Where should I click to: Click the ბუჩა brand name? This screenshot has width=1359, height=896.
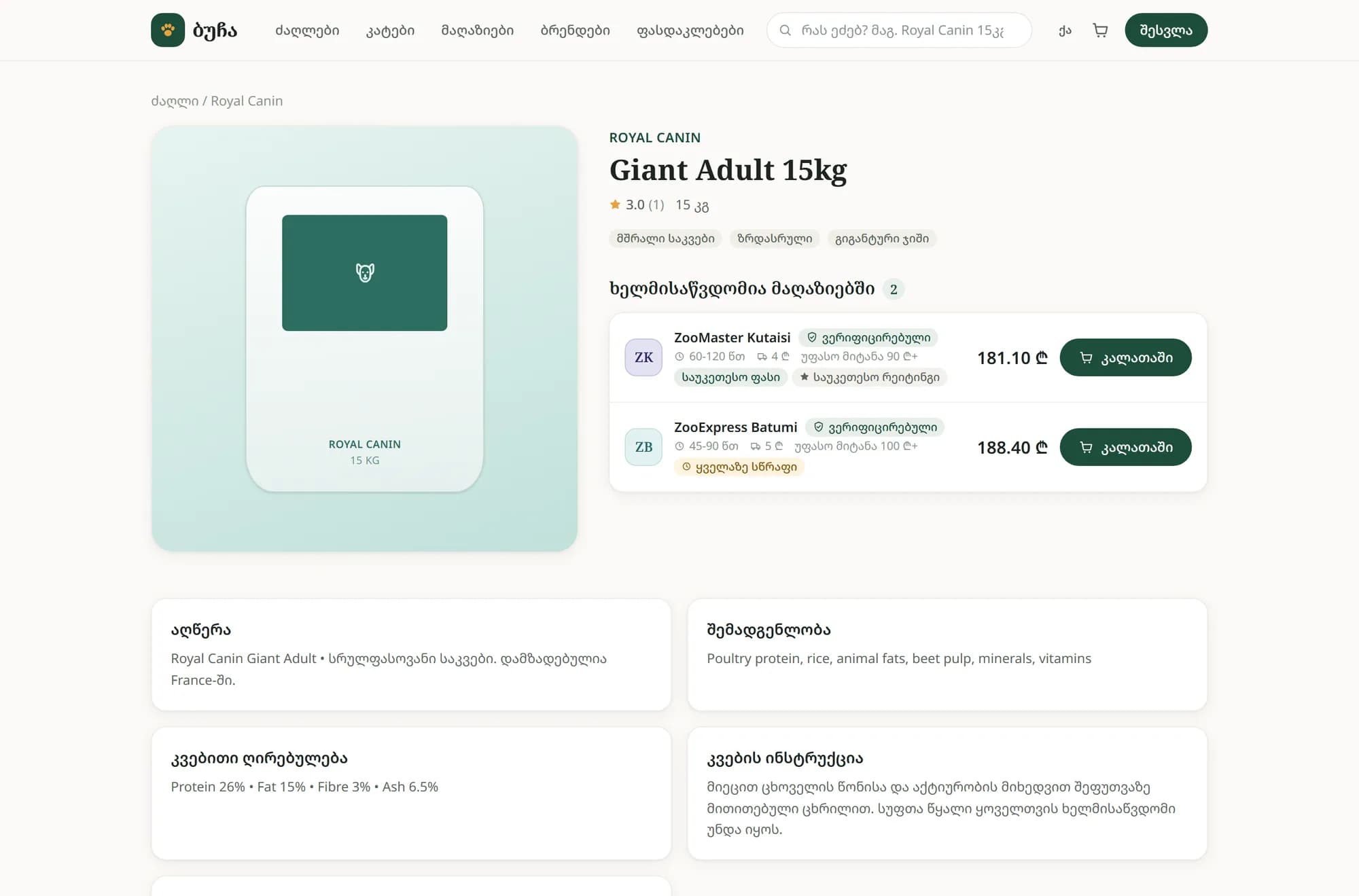(x=215, y=31)
